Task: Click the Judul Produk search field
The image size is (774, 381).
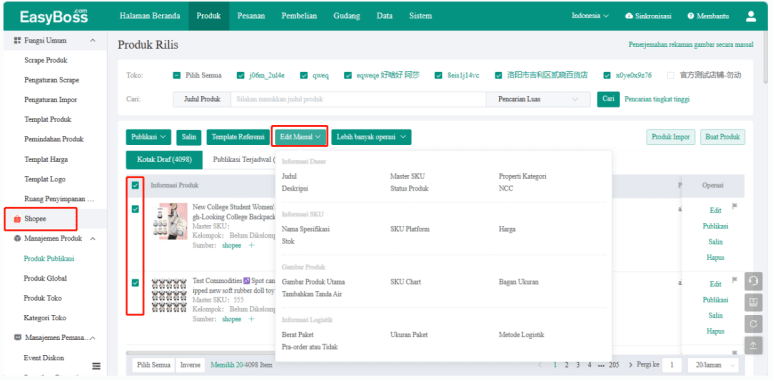Action: [x=358, y=99]
